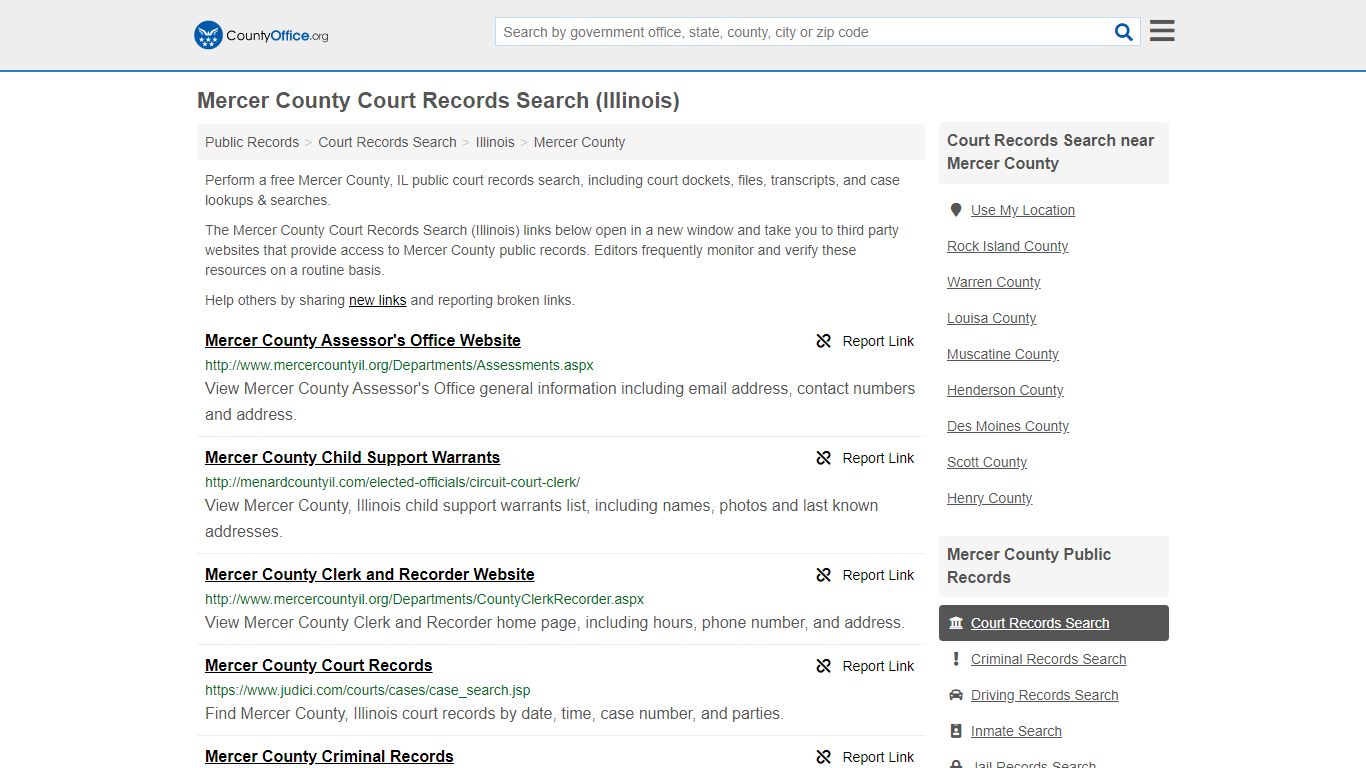Image resolution: width=1366 pixels, height=768 pixels.
Task: Click broken-link icon for Mercer County Court Records
Action: coord(823,666)
